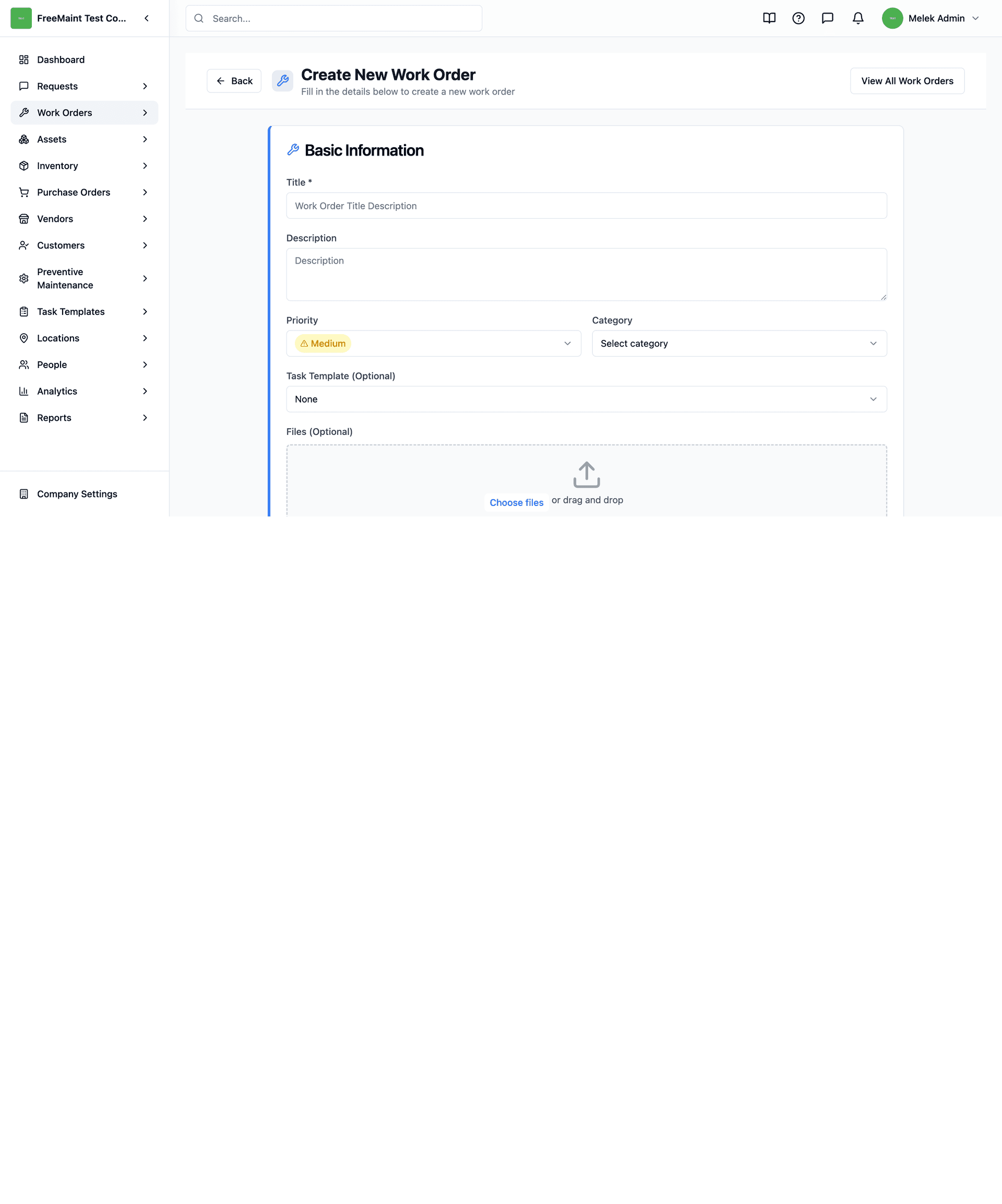Click the Melek Admin avatar
The width and height of the screenshot is (1002, 1204).
pyautogui.click(x=892, y=18)
